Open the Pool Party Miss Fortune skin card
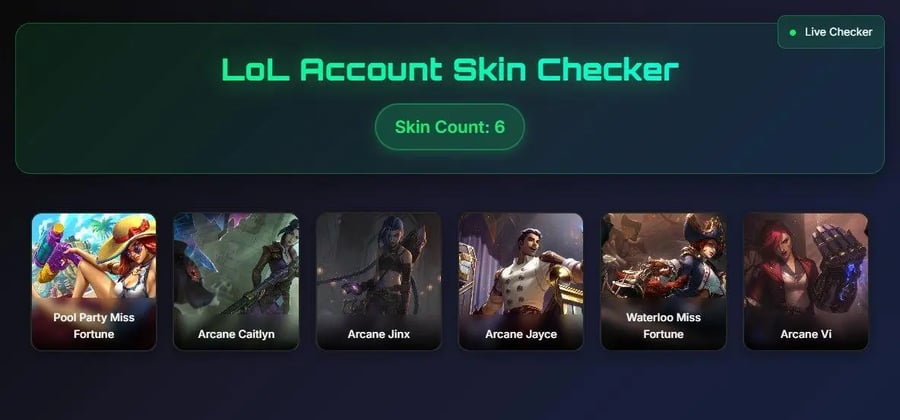 click(94, 281)
